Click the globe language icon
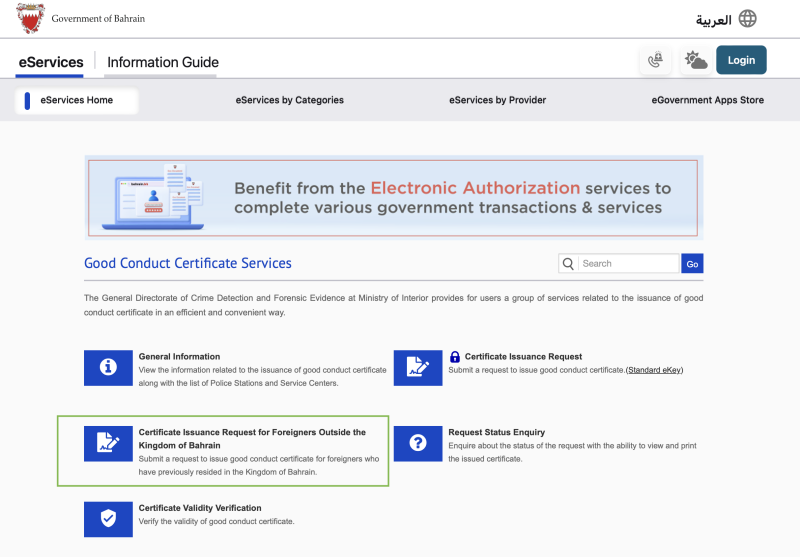This screenshot has height=557, width=800. tap(747, 19)
